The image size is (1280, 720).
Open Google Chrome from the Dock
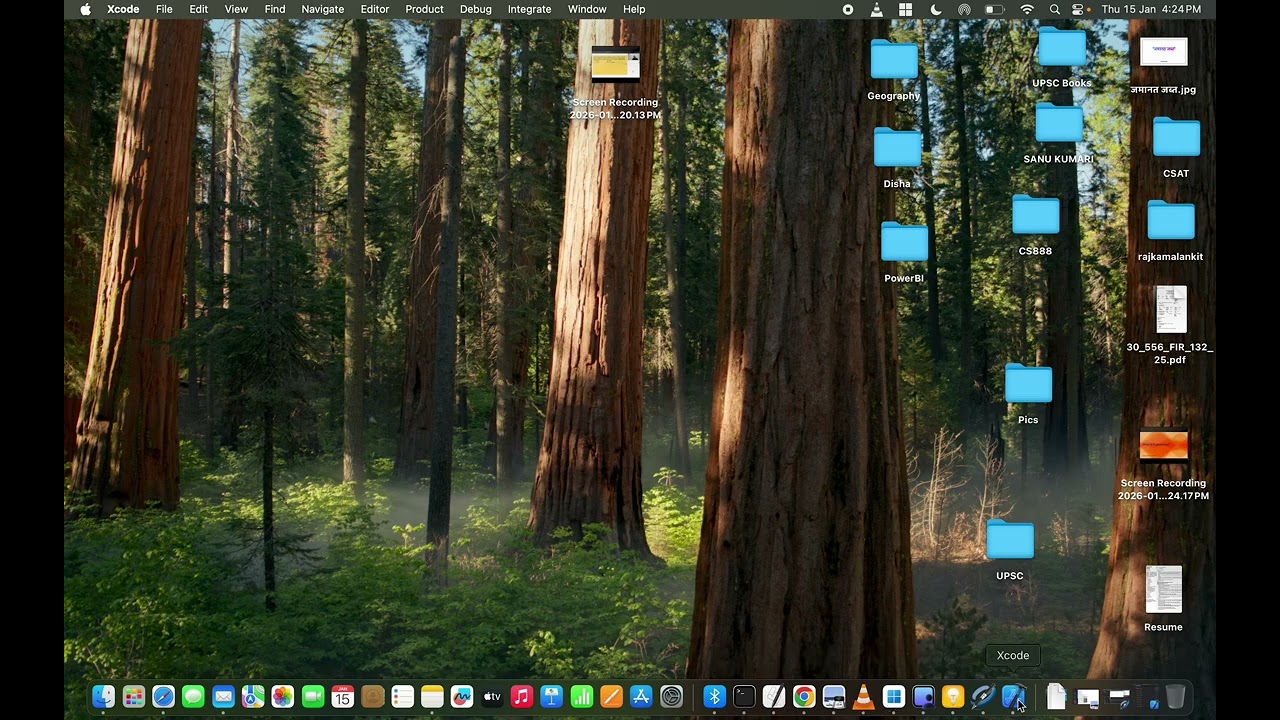[804, 697]
